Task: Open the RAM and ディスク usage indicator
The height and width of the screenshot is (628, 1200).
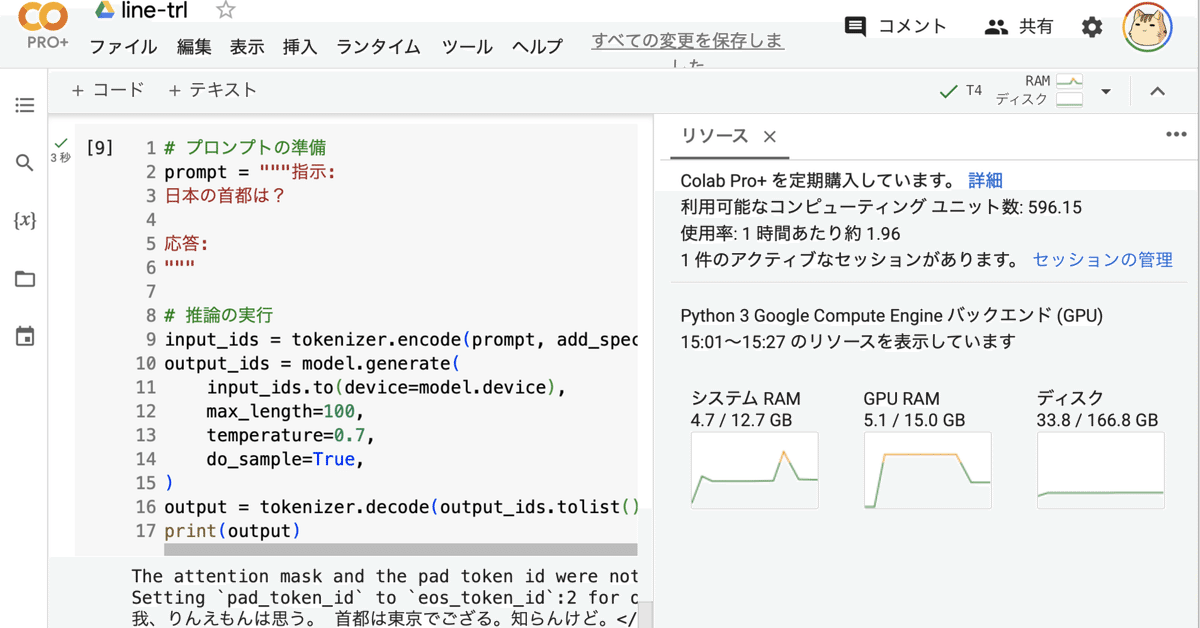Action: click(x=1040, y=90)
